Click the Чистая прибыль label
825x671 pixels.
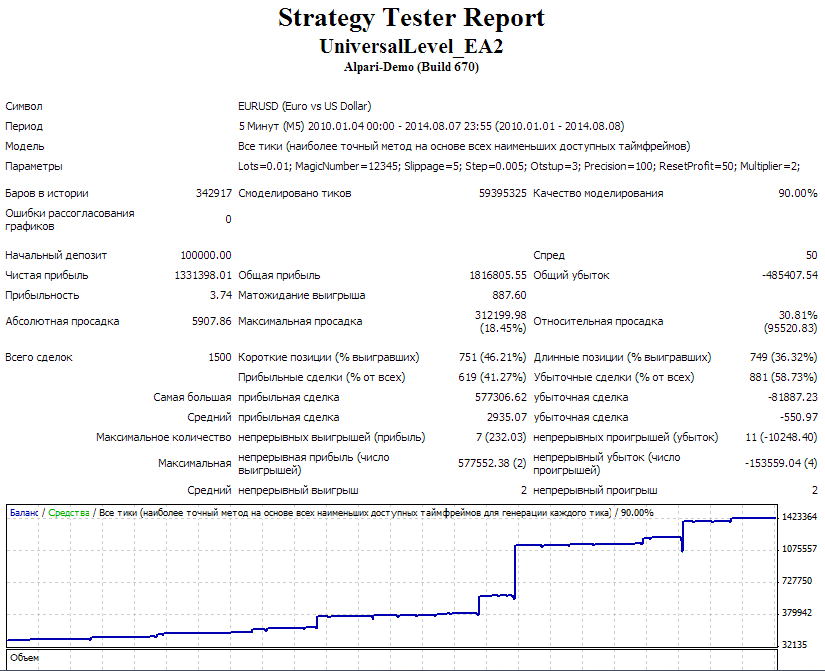click(47, 275)
